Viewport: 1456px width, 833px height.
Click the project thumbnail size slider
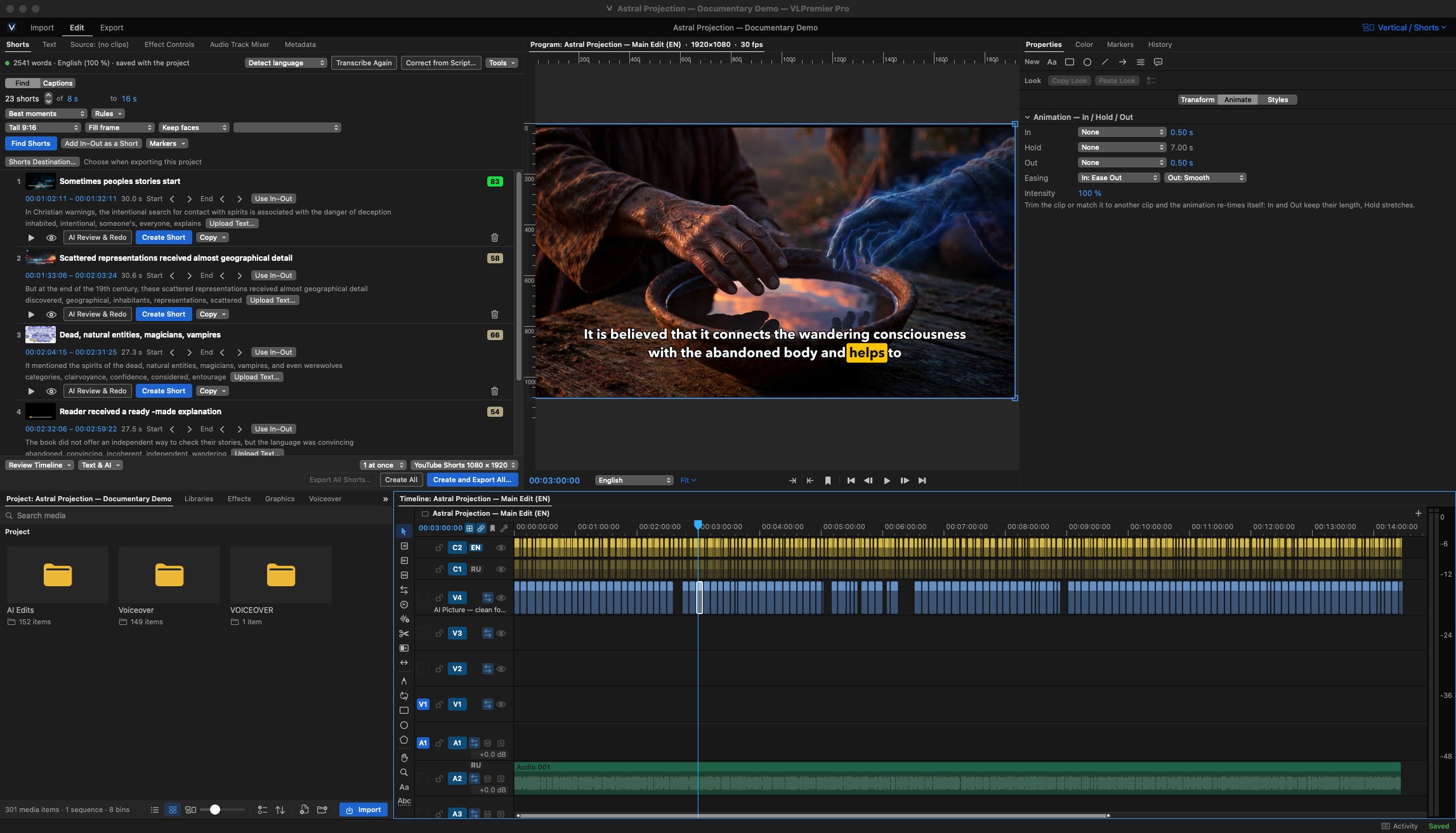(x=223, y=810)
